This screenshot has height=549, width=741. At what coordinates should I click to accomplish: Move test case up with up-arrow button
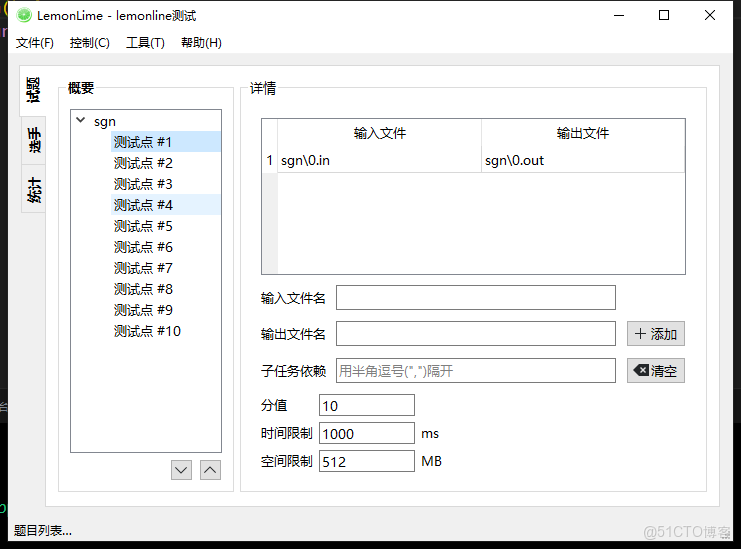[210, 470]
